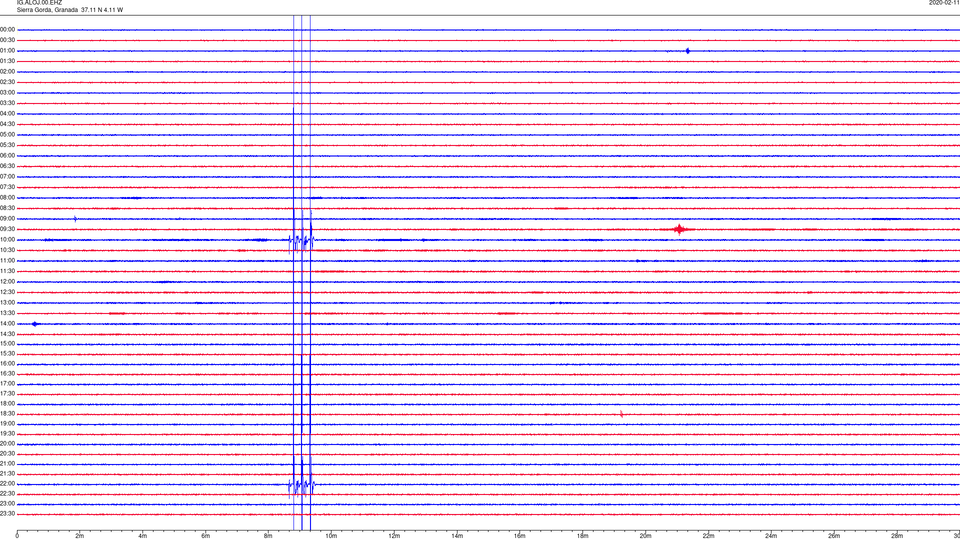Click the 4m tick label on axis
This screenshot has height=540, width=960.
click(143, 536)
